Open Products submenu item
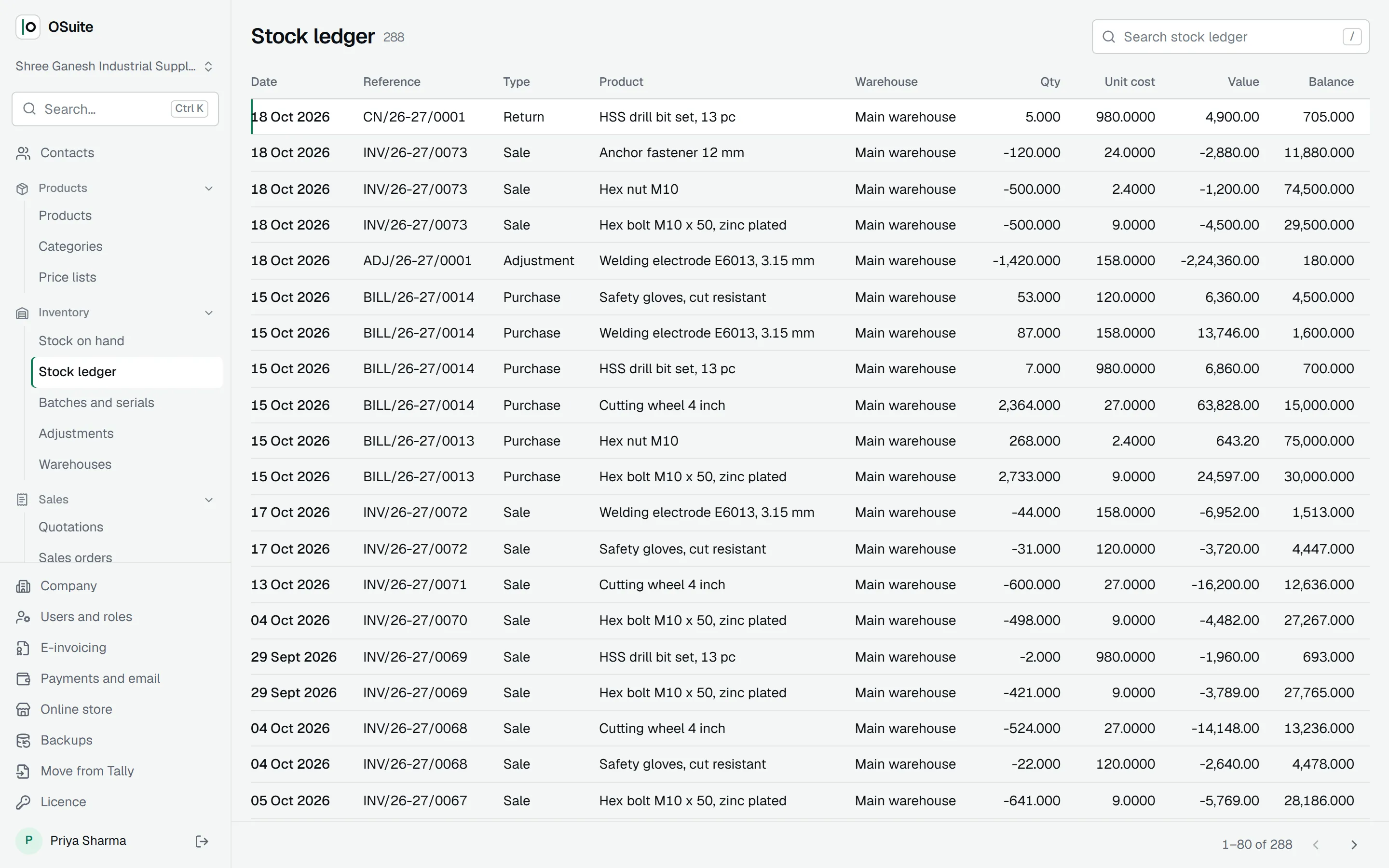The width and height of the screenshot is (1389, 868). pyautogui.click(x=127, y=215)
